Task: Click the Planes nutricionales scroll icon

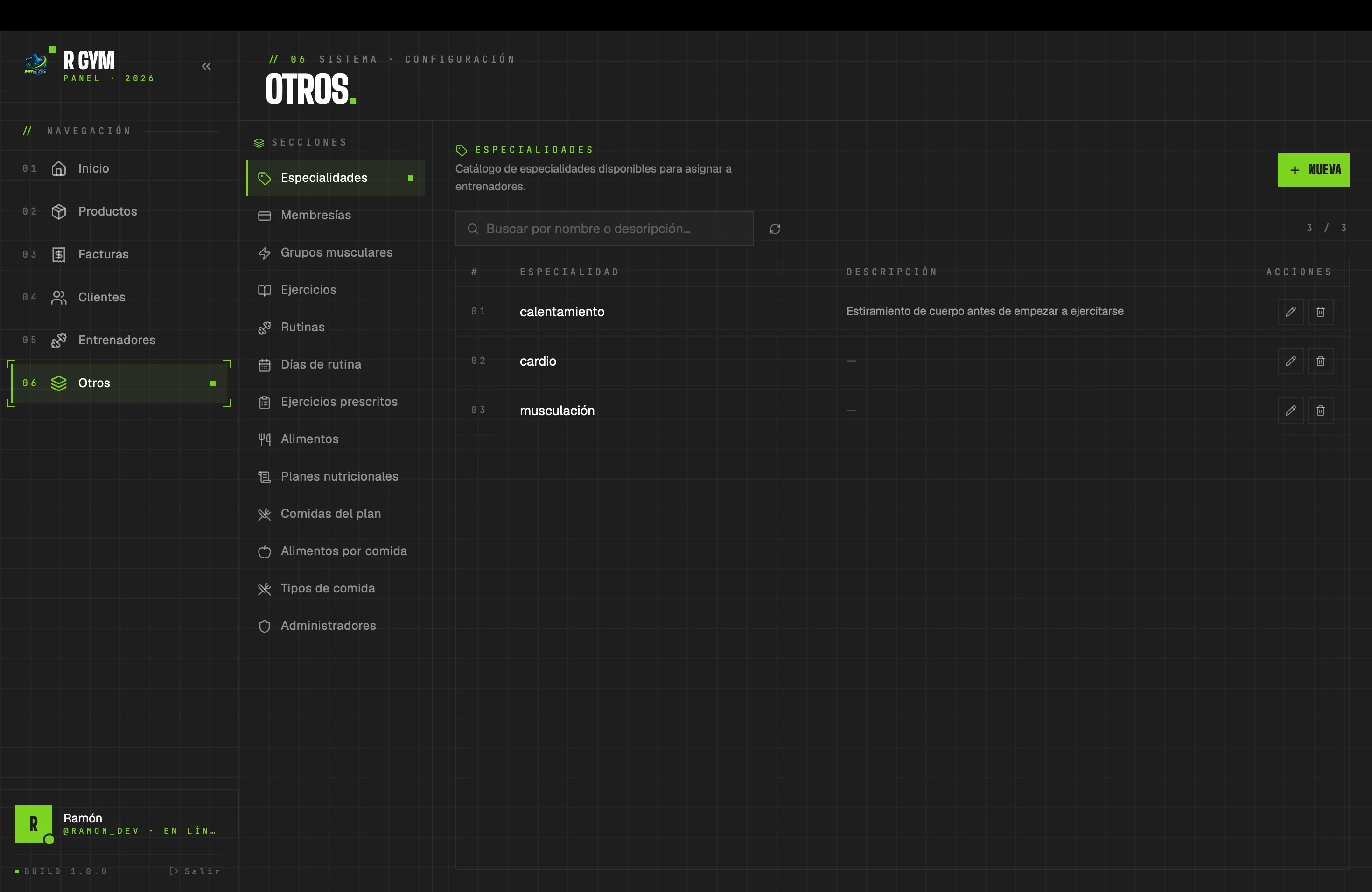Action: coord(265,477)
